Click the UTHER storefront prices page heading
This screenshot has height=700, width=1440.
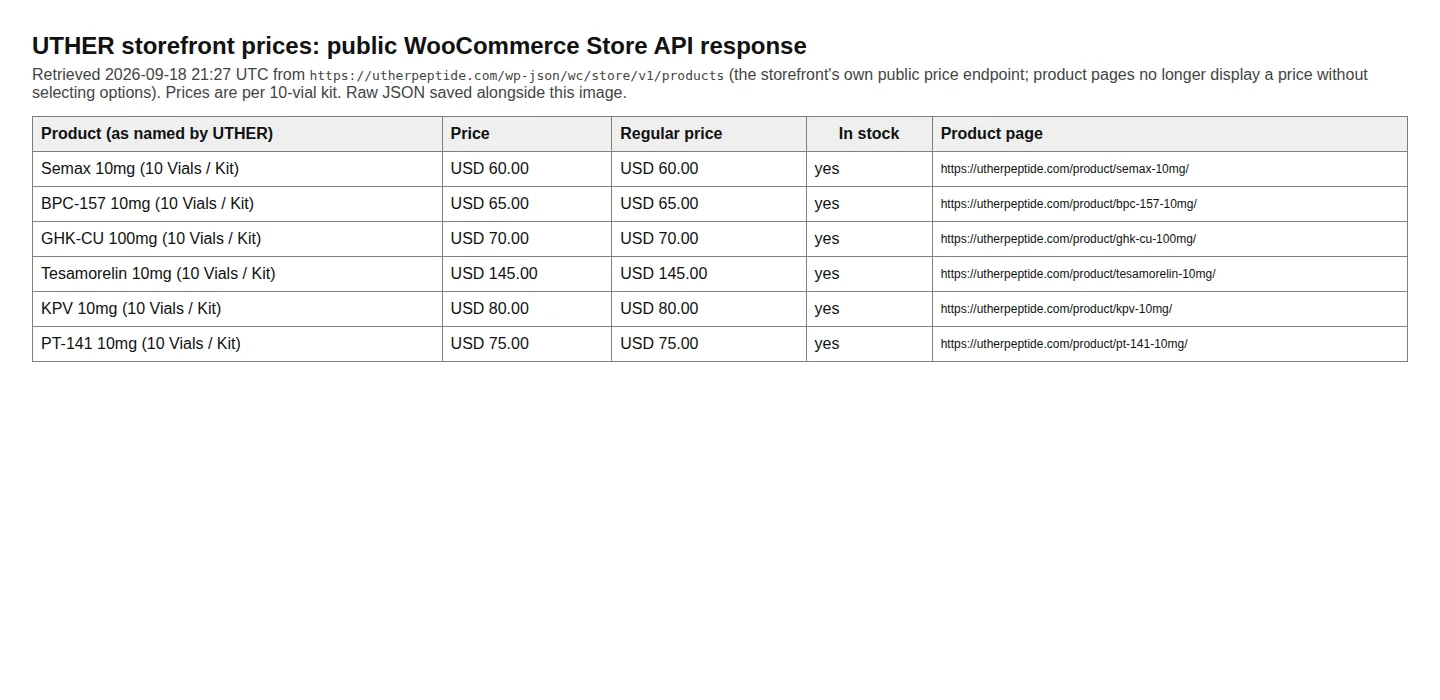[x=419, y=46]
